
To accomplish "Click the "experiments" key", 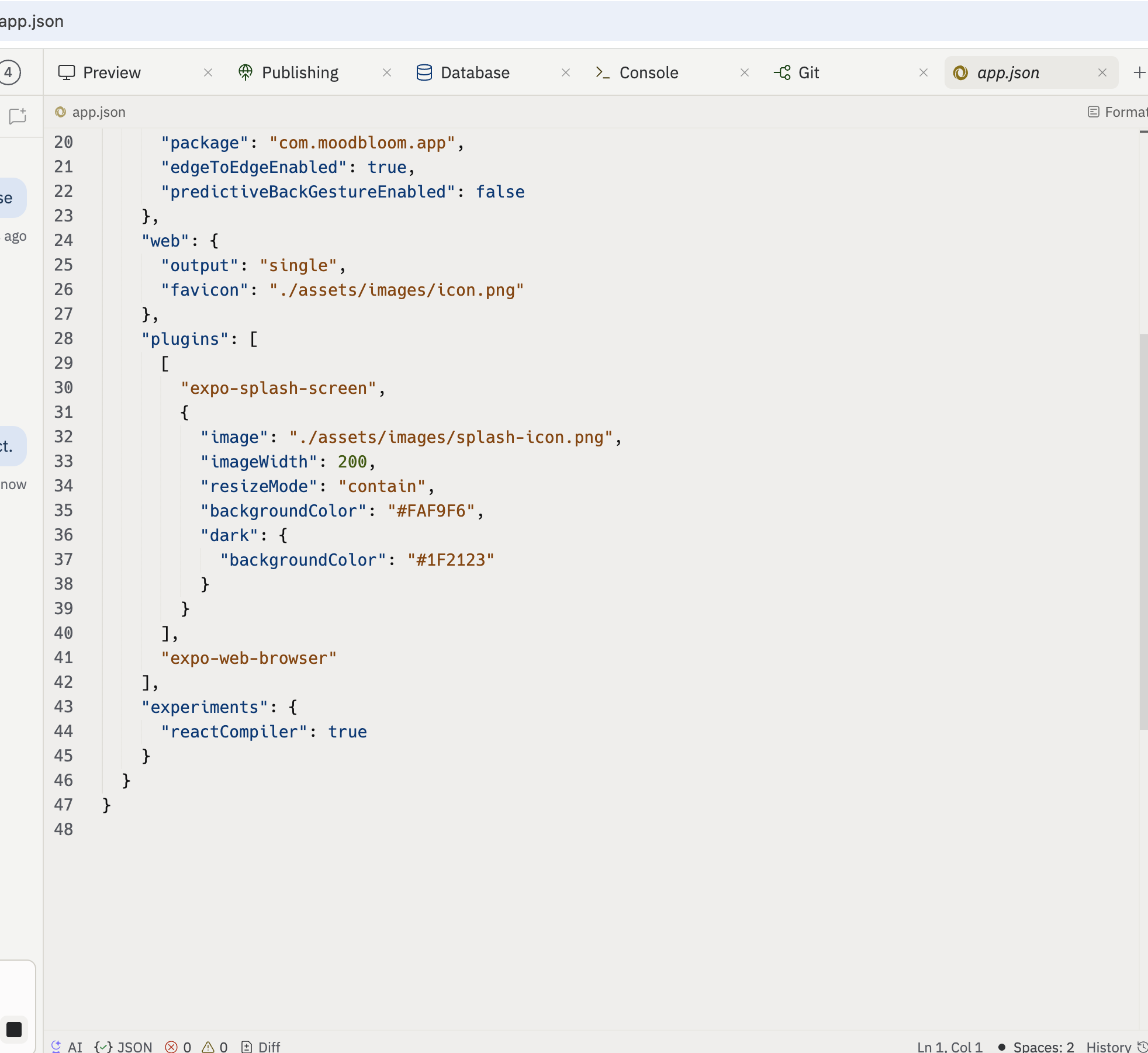I will click(x=205, y=708).
